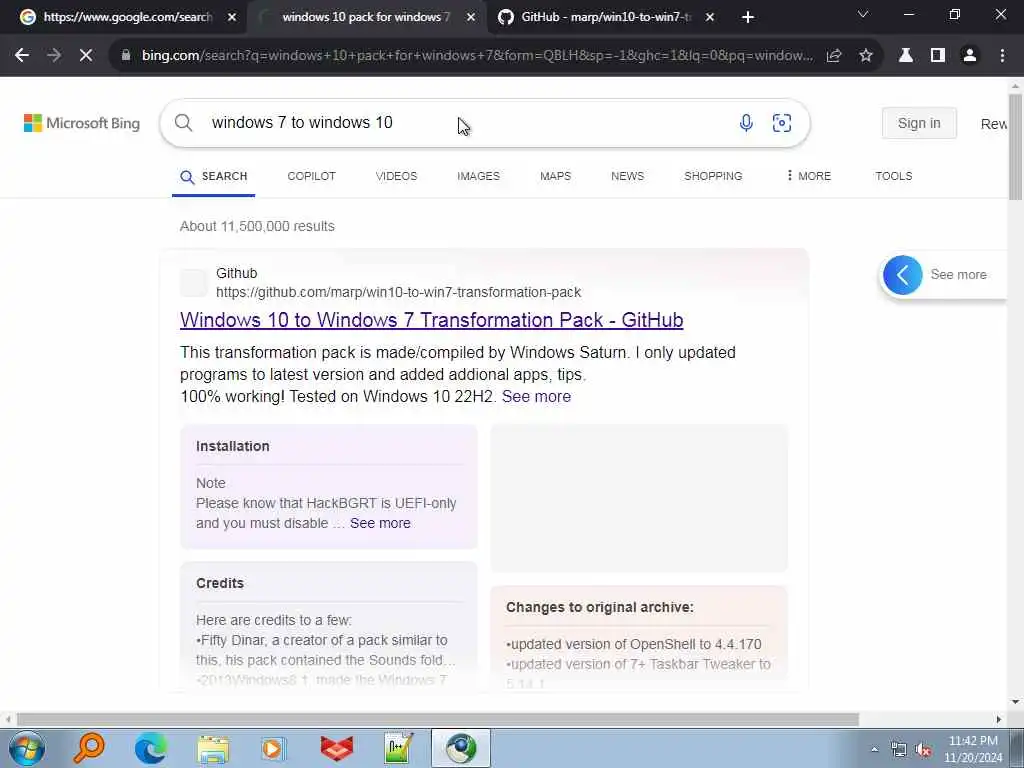Viewport: 1024px width, 768px height.
Task: Open File Explorer from taskbar
Action: pyautogui.click(x=213, y=749)
